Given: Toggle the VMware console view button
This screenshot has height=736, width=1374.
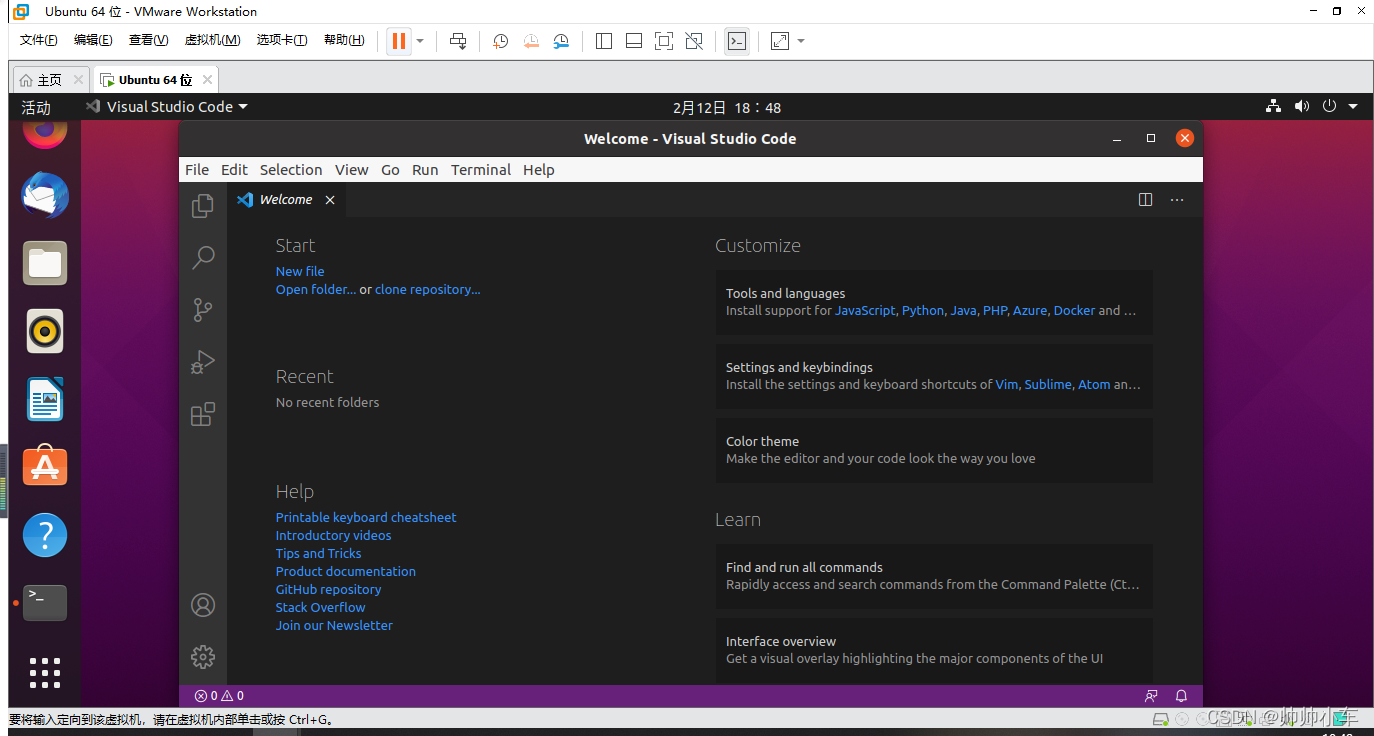Looking at the screenshot, I should 737,41.
